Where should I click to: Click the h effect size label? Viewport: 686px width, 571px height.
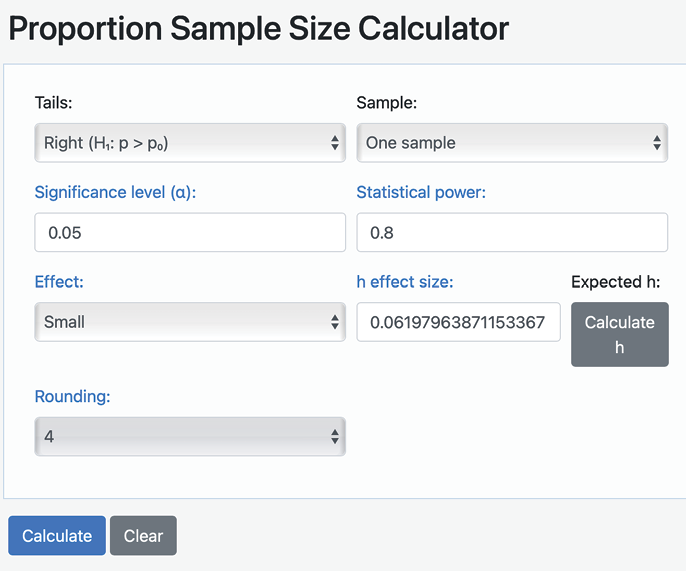(x=405, y=282)
